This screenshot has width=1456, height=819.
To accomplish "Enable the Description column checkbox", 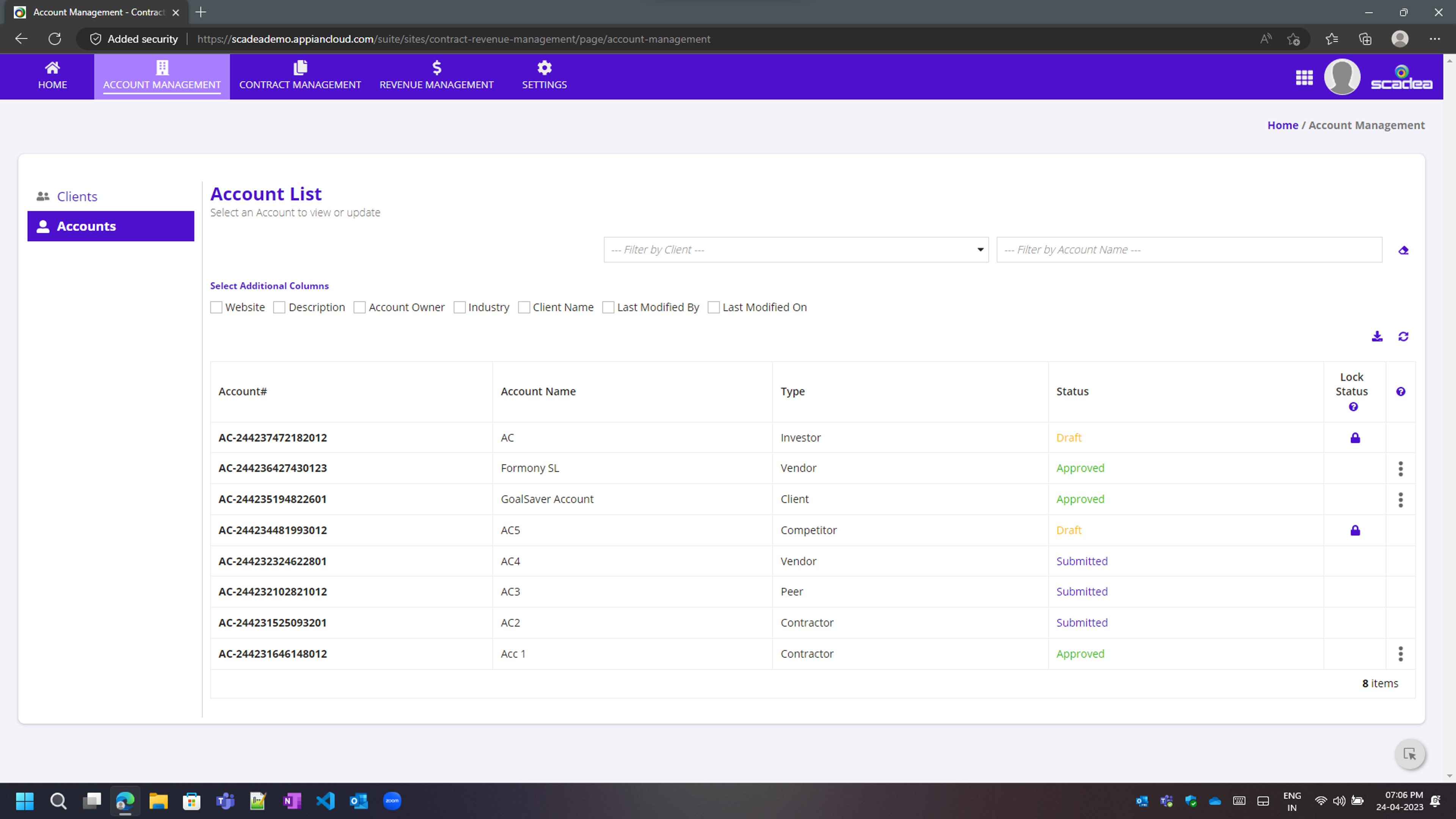I will tap(279, 308).
